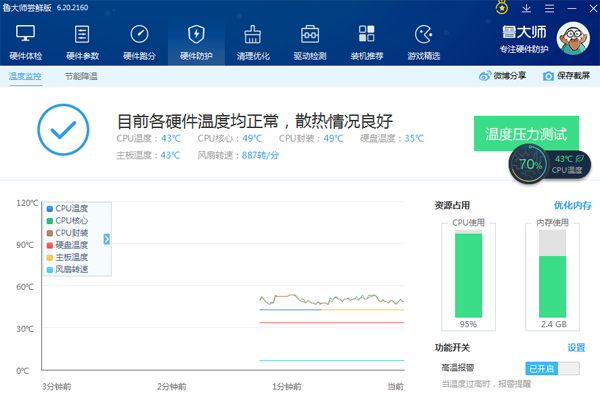
Task: Select the 清理优化 cleanup icon
Action: click(x=253, y=42)
